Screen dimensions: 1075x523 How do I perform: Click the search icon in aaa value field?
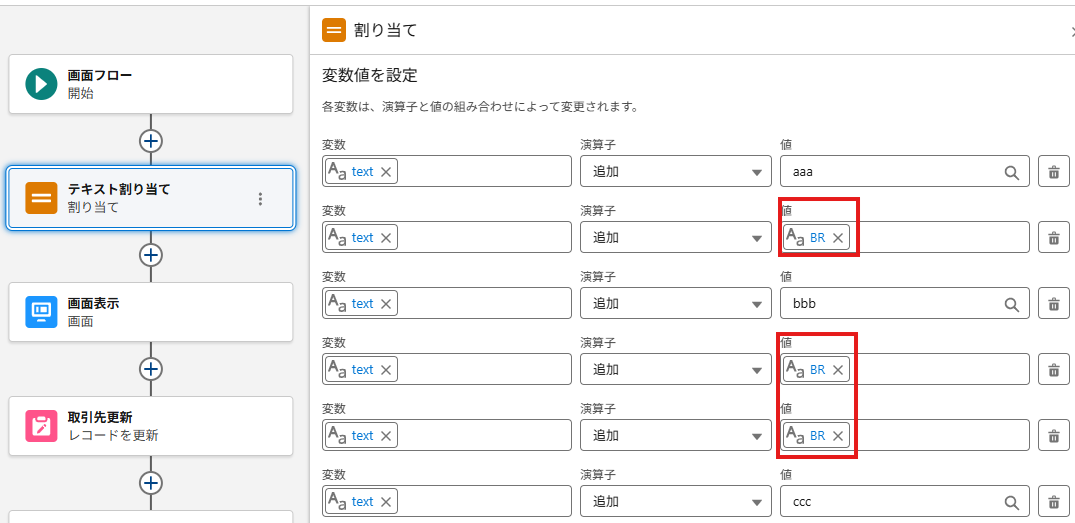click(x=1011, y=172)
